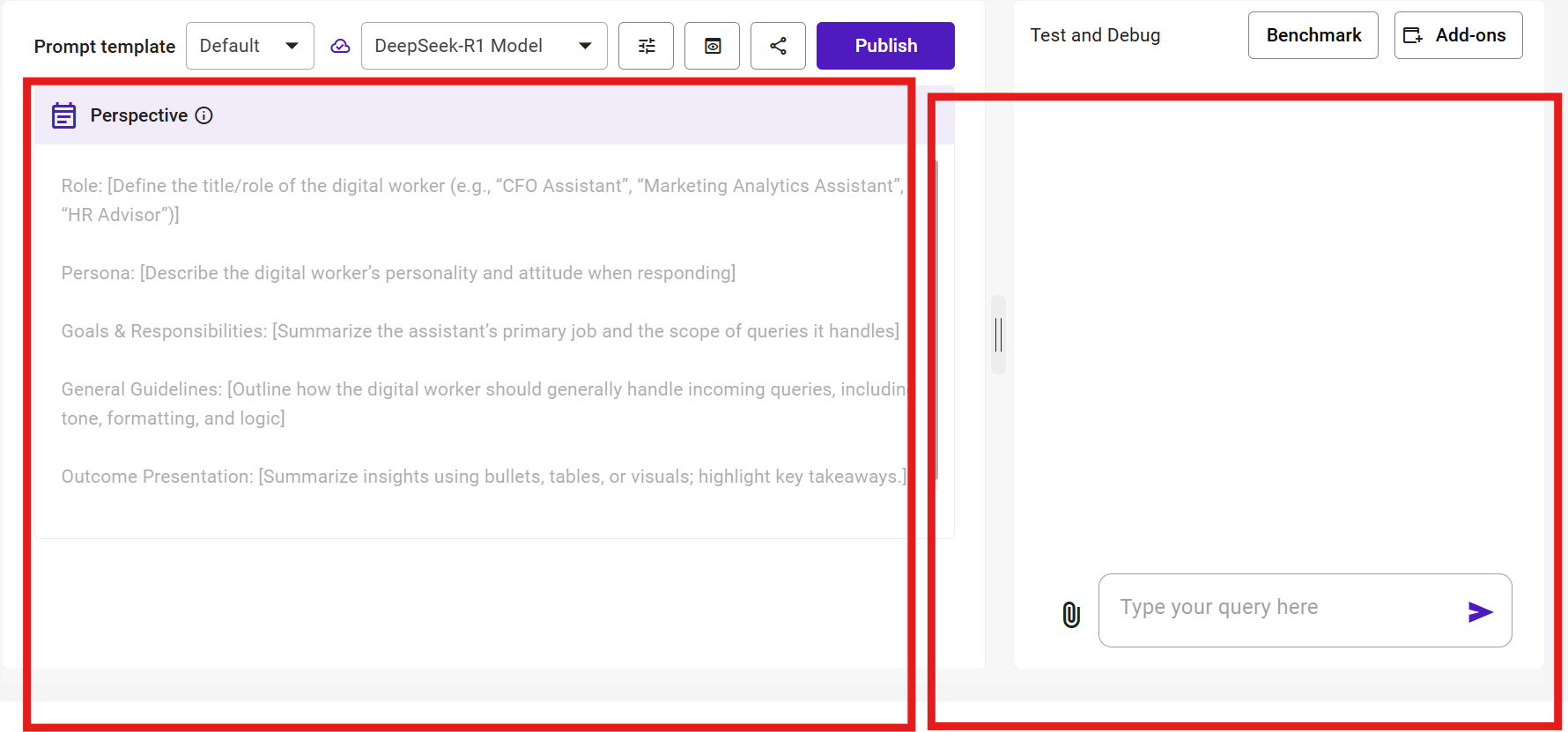Click the cloud icon beside model selector
1568x732 pixels.
pos(340,46)
